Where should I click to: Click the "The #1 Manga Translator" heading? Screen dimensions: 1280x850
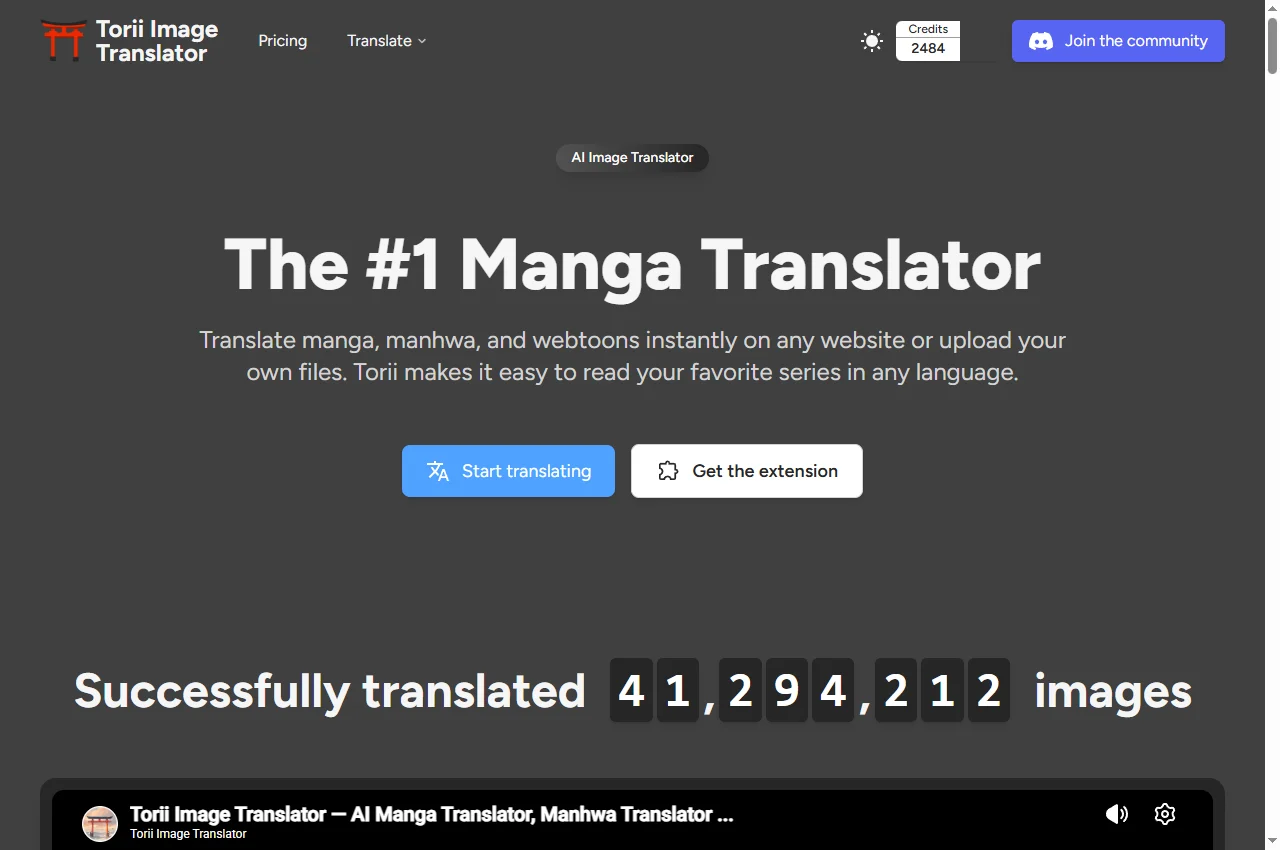[632, 265]
